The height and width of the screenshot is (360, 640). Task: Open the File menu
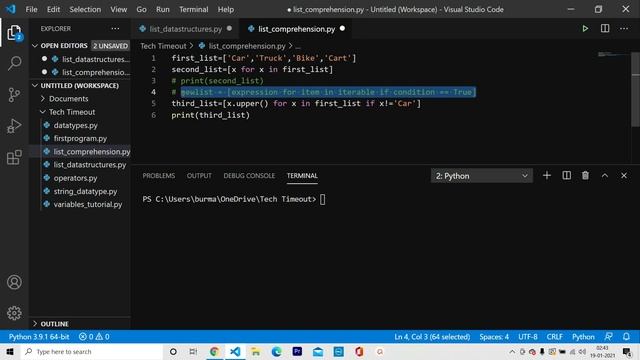point(31,9)
